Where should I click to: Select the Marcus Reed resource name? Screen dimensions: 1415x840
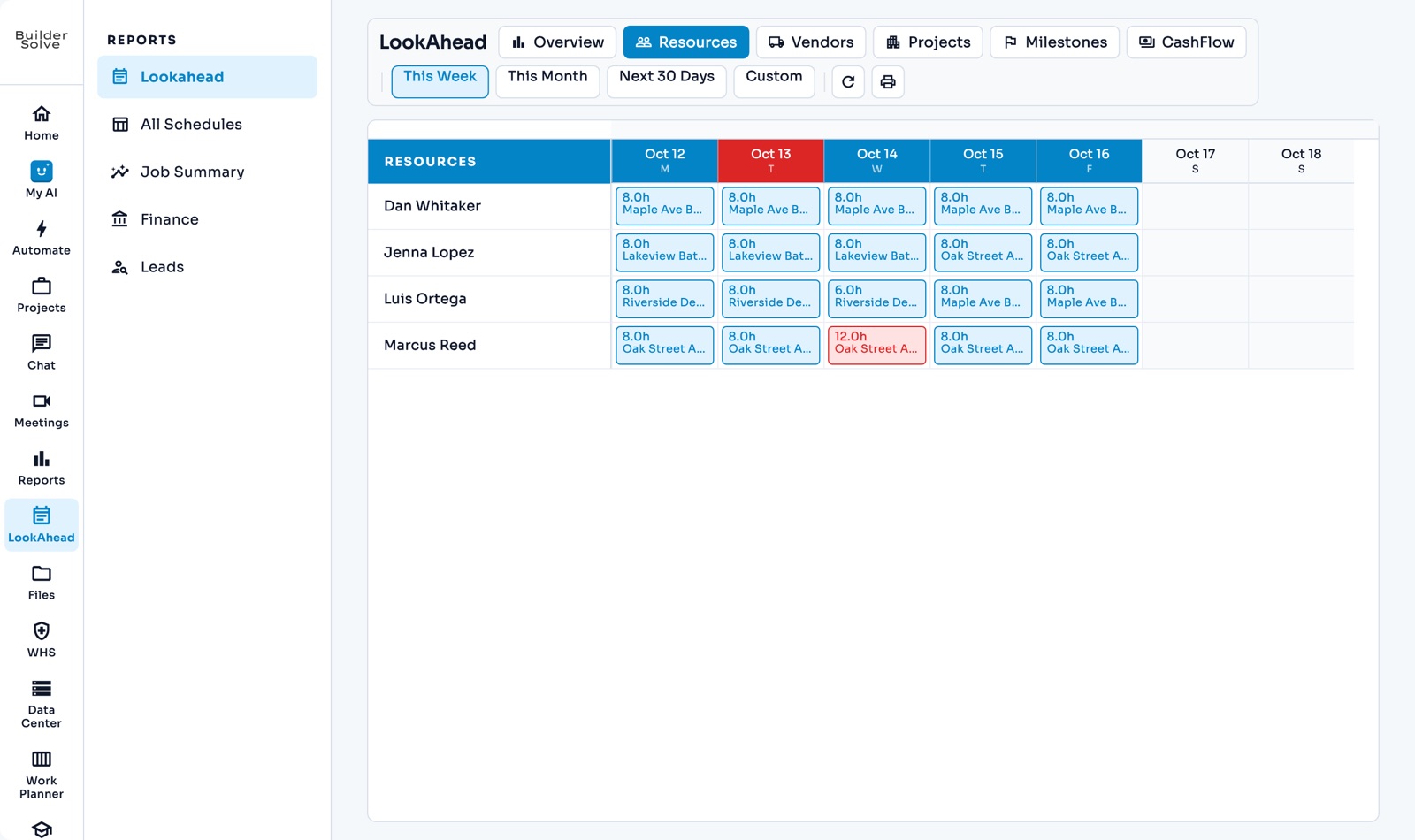[430, 345]
